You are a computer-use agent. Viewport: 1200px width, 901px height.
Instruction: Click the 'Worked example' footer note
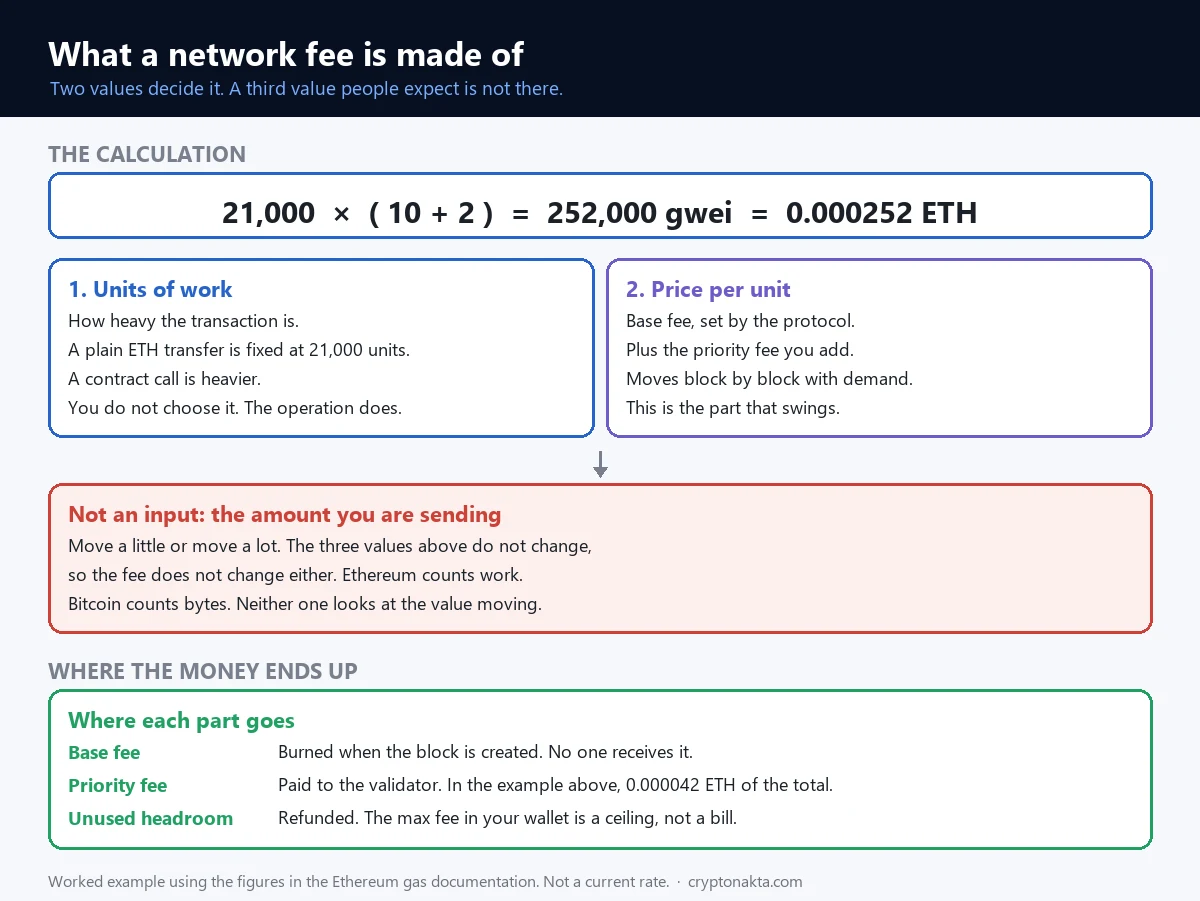(358, 882)
